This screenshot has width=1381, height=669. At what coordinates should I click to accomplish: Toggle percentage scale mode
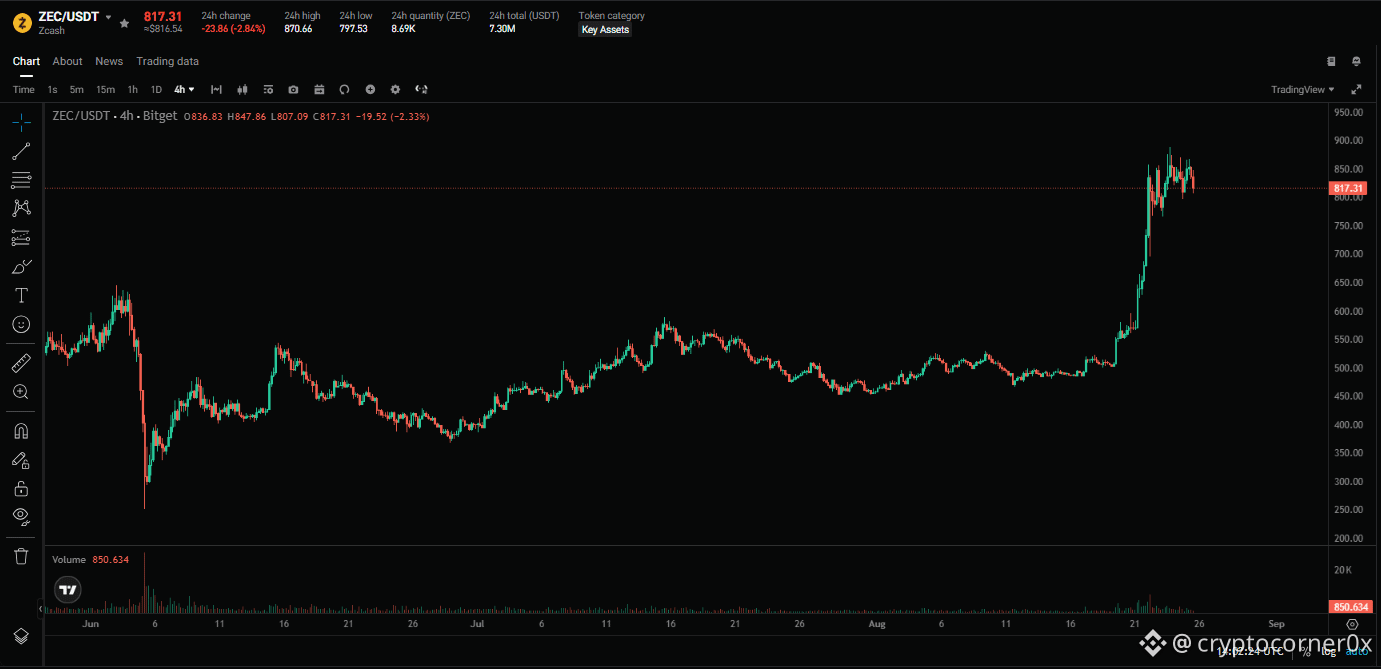tap(1306, 651)
